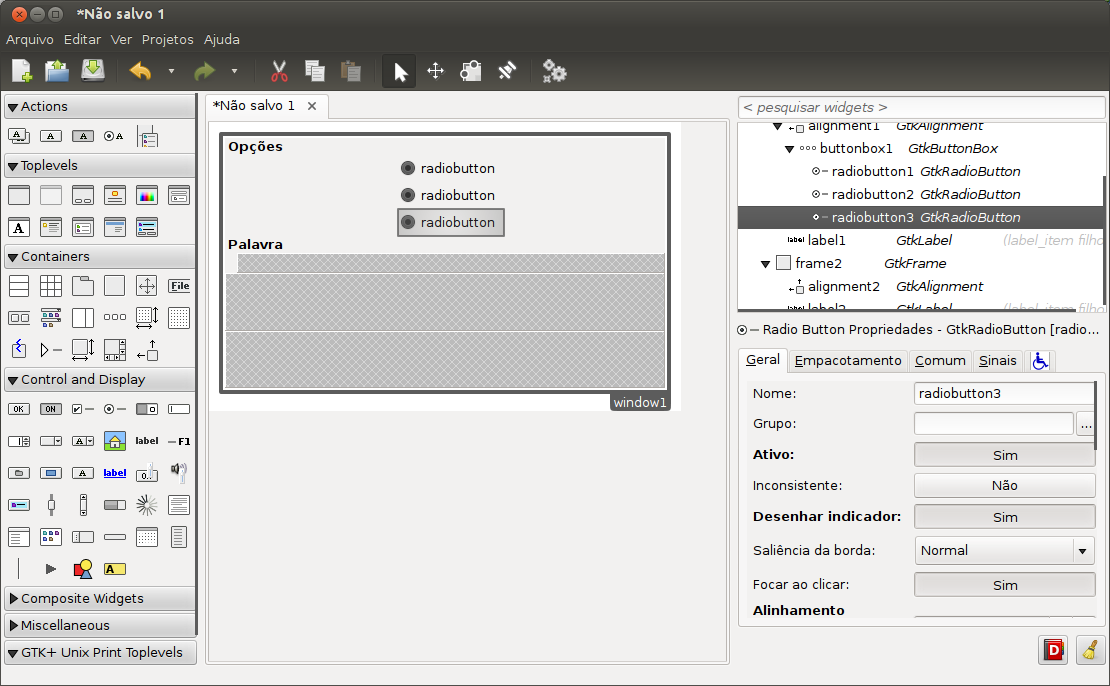Create a new project with New icon
The image size is (1110, 686).
coord(22,71)
